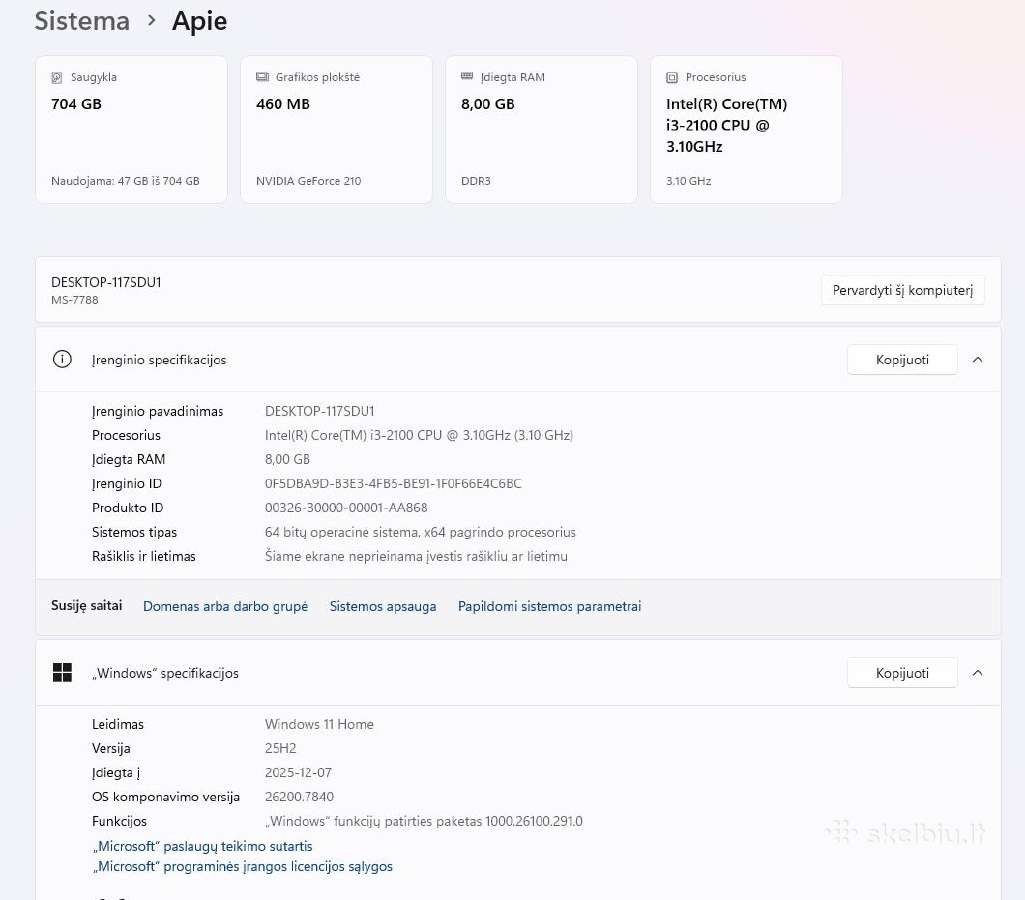
Task: Click the Windows logo icon by specifikacijos
Action: (62, 673)
